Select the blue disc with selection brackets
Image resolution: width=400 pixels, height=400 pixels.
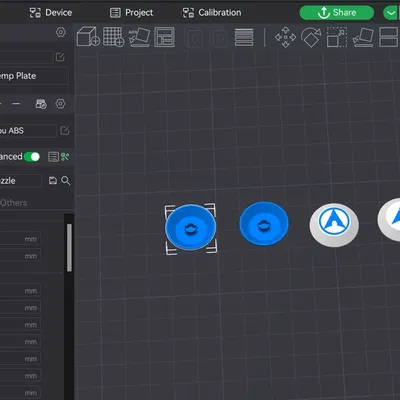[191, 228]
